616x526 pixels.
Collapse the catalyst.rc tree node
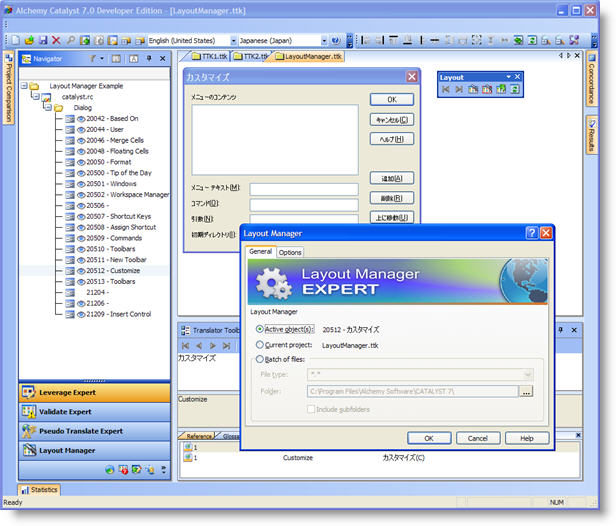(36, 96)
